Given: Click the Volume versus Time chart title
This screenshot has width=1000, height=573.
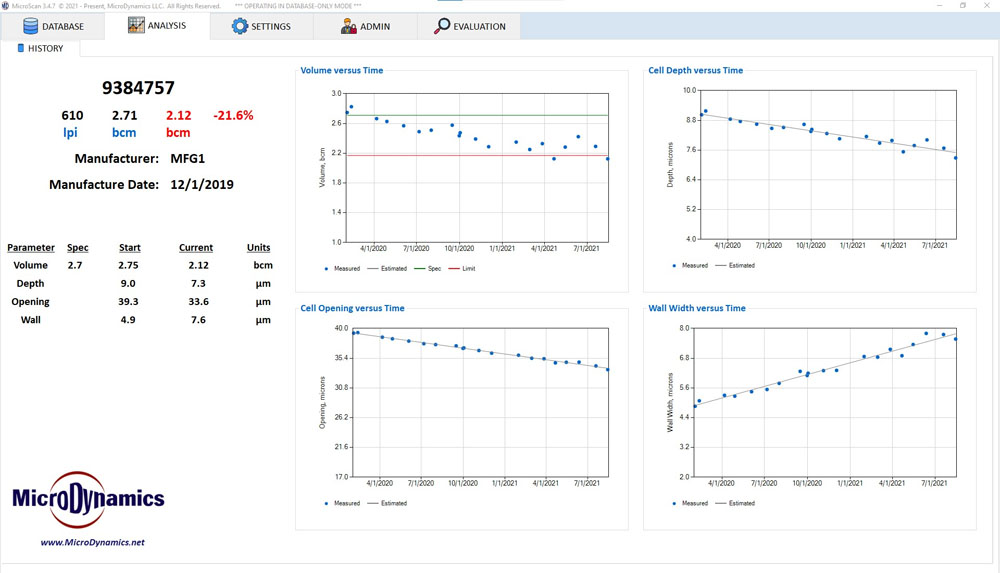Looking at the screenshot, I should point(342,71).
